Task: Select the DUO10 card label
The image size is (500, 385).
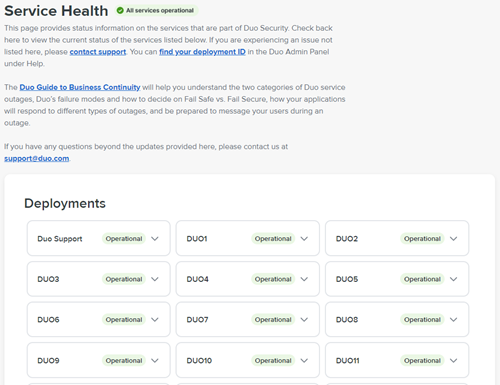Action: (199, 360)
